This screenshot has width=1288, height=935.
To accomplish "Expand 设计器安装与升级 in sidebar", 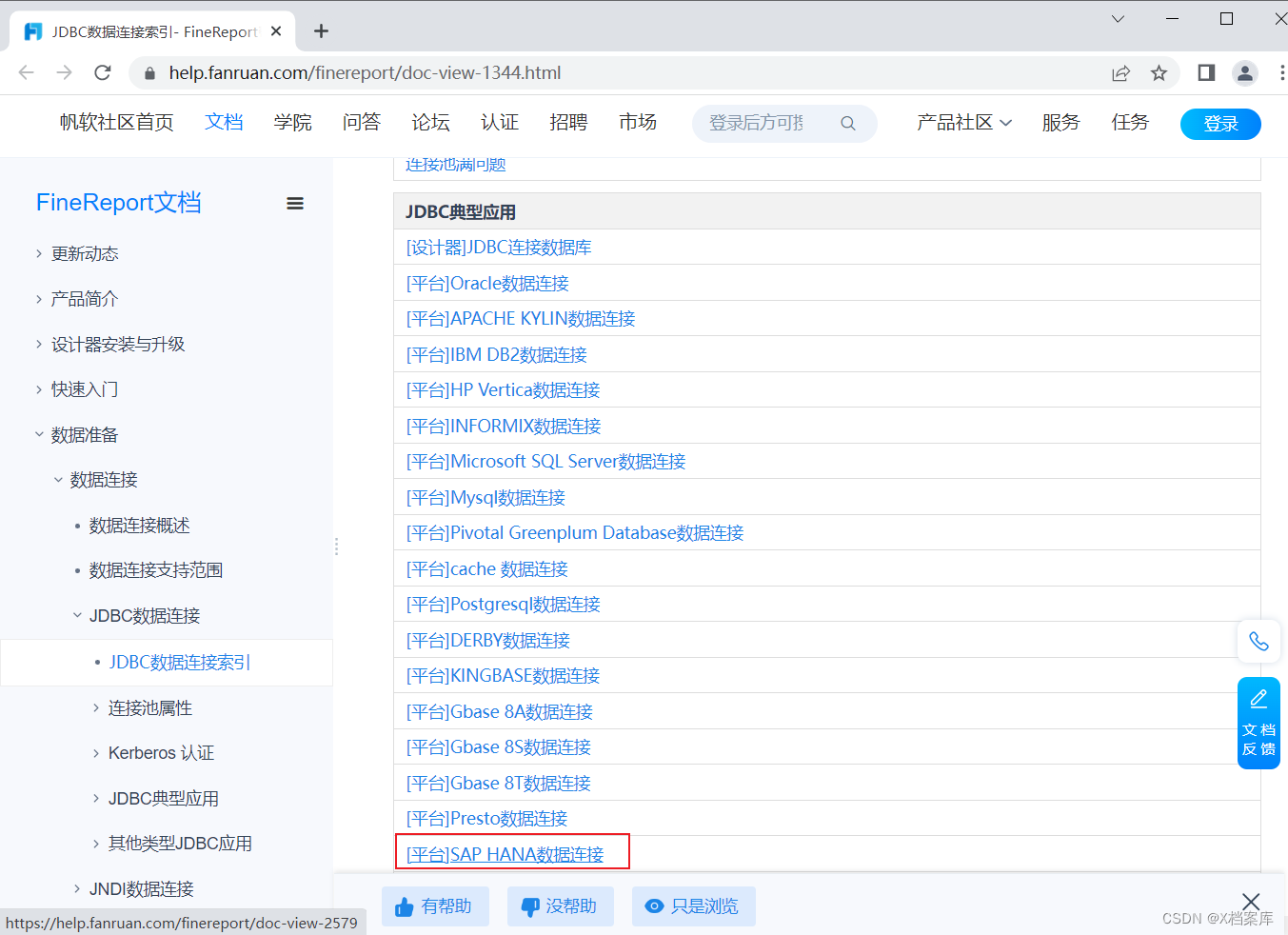I will pos(39,344).
